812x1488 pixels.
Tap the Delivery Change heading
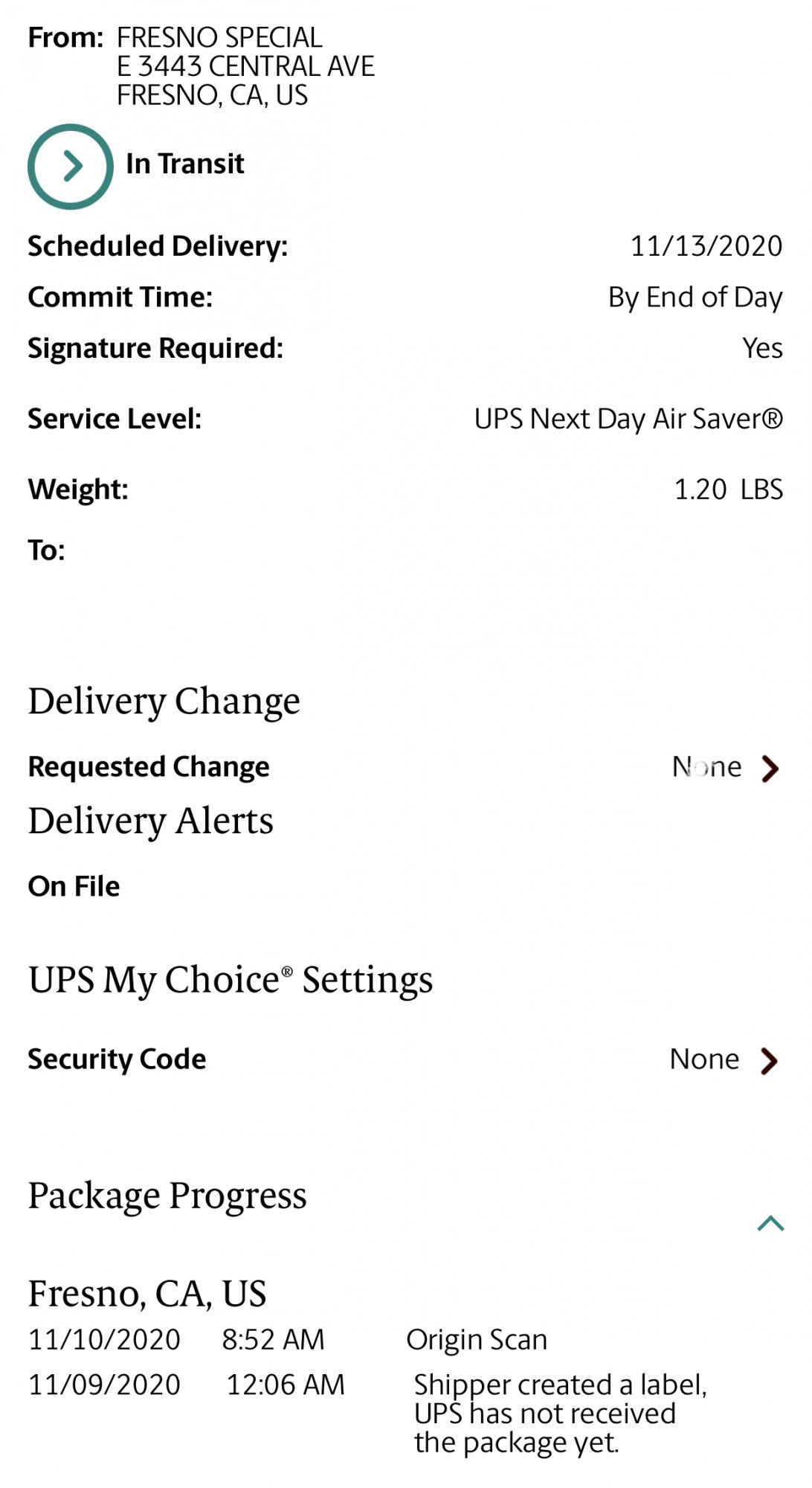(164, 701)
